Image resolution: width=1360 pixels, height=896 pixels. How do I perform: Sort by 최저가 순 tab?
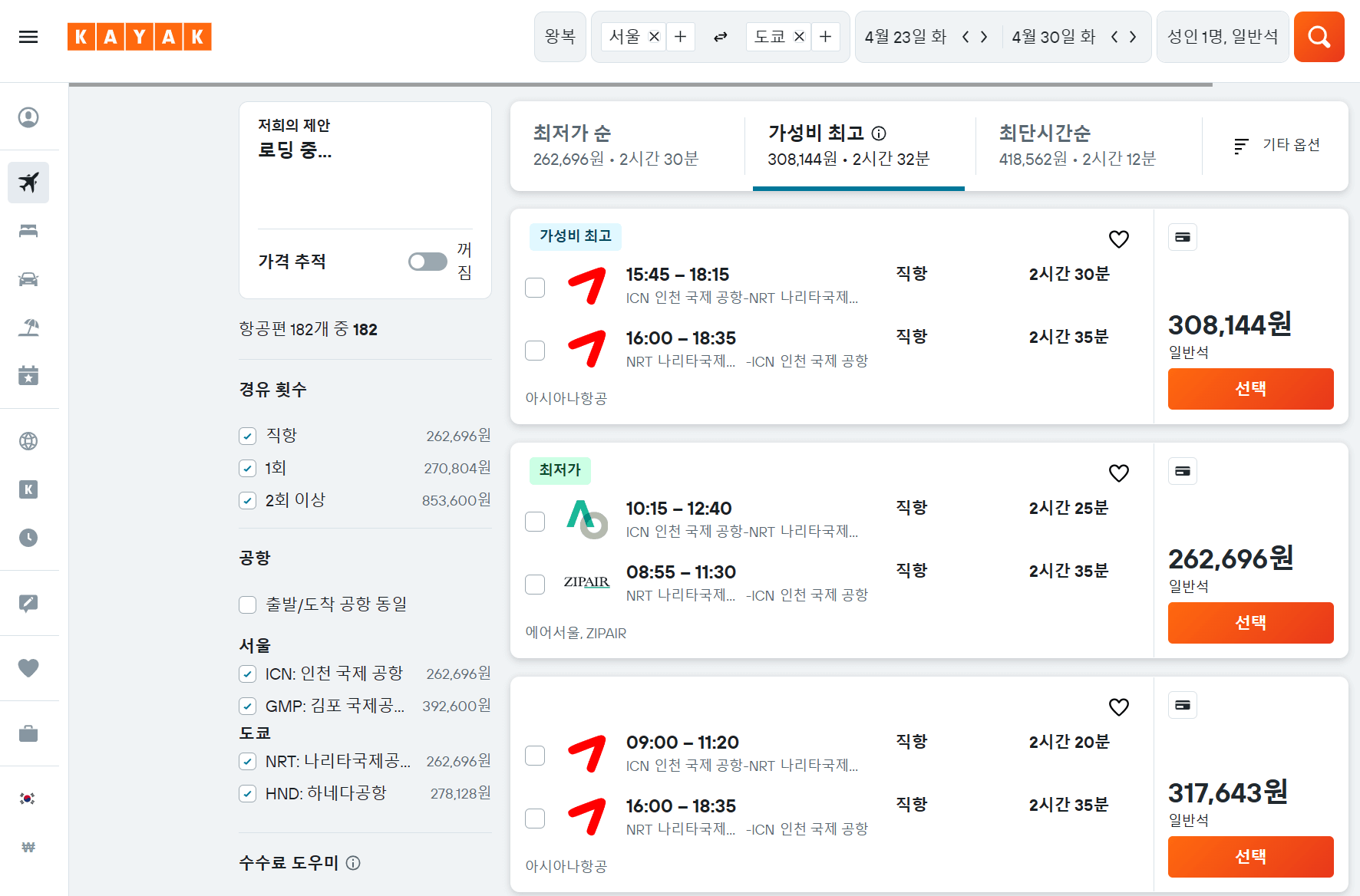pos(627,146)
